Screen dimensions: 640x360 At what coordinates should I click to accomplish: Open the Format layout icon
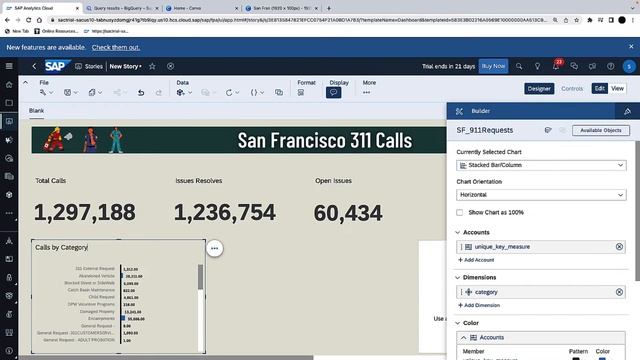pyautogui.click(x=301, y=93)
